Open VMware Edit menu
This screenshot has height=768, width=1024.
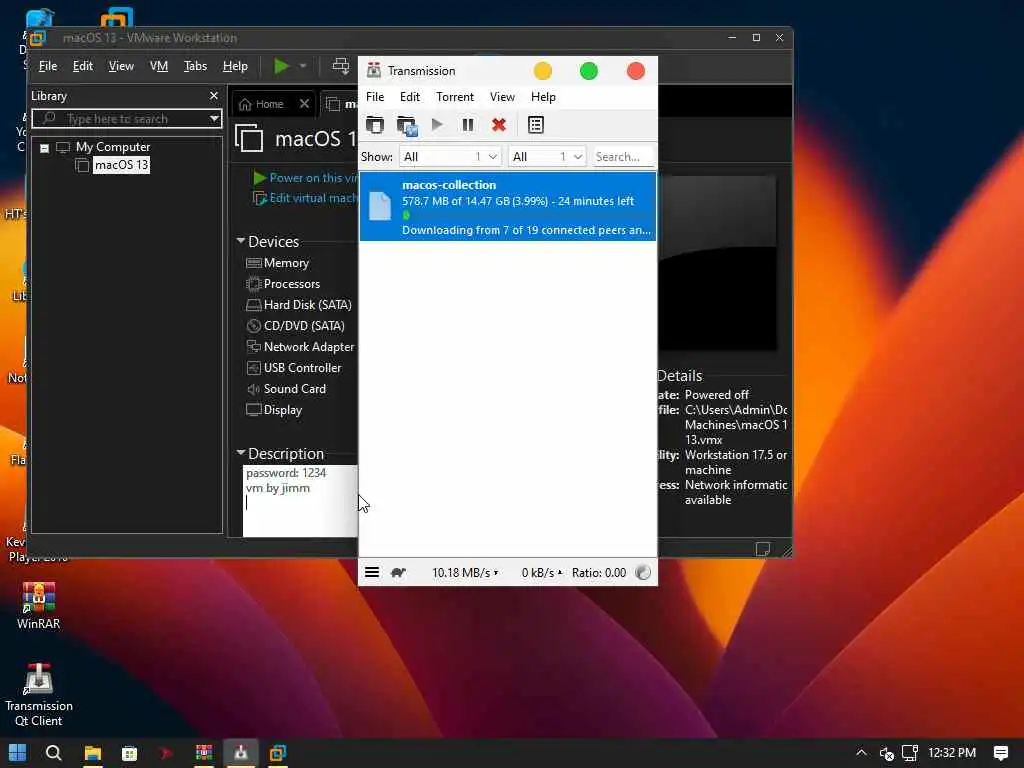[82, 66]
